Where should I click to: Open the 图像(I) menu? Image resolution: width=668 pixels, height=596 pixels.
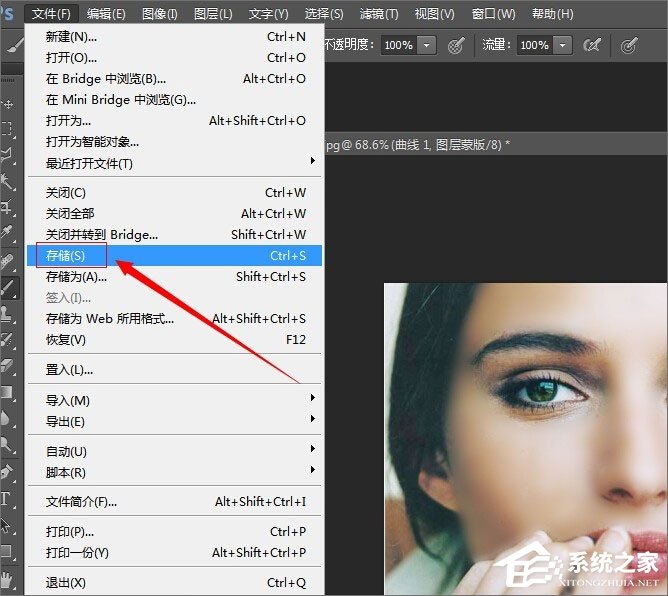click(x=160, y=14)
